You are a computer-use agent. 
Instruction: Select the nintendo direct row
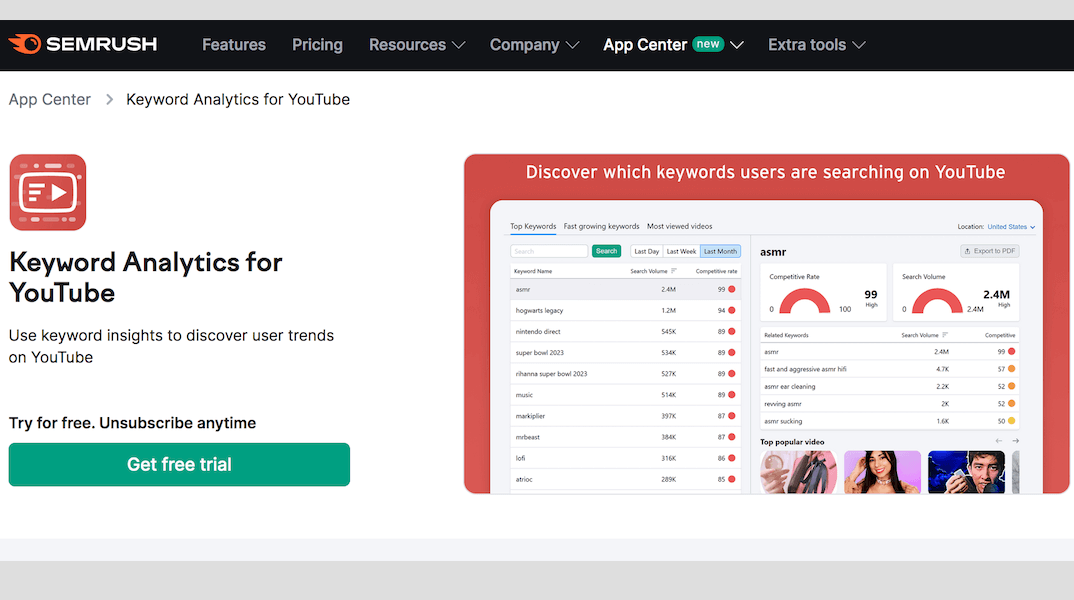tap(625, 332)
